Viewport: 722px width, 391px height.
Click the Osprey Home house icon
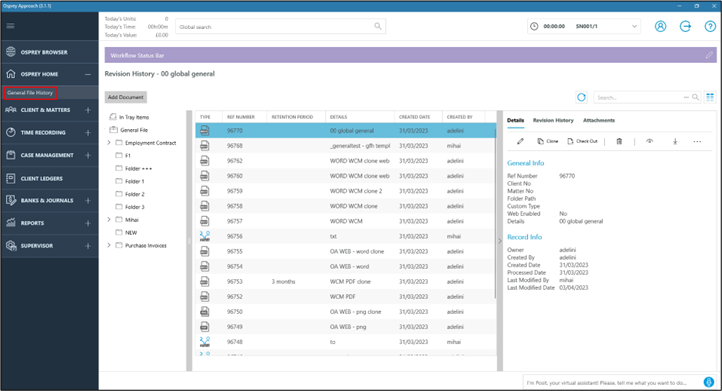click(11, 74)
